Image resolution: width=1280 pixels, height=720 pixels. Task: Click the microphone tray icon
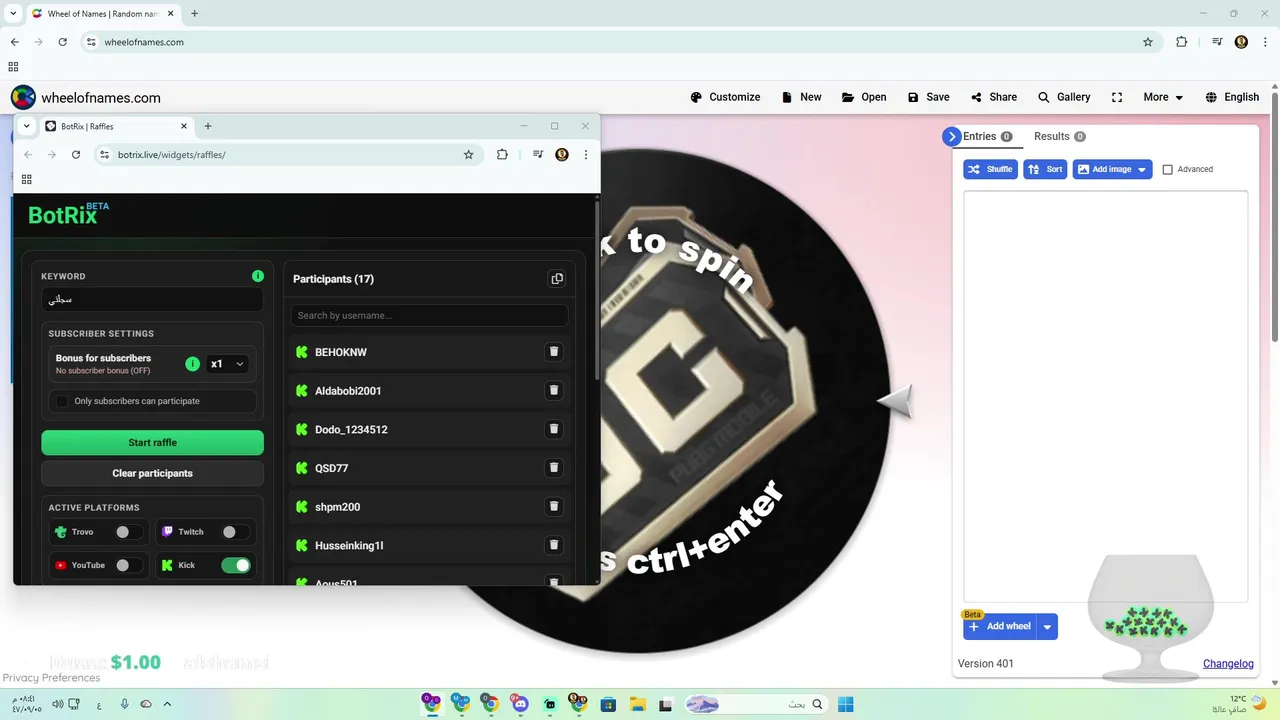[125, 704]
